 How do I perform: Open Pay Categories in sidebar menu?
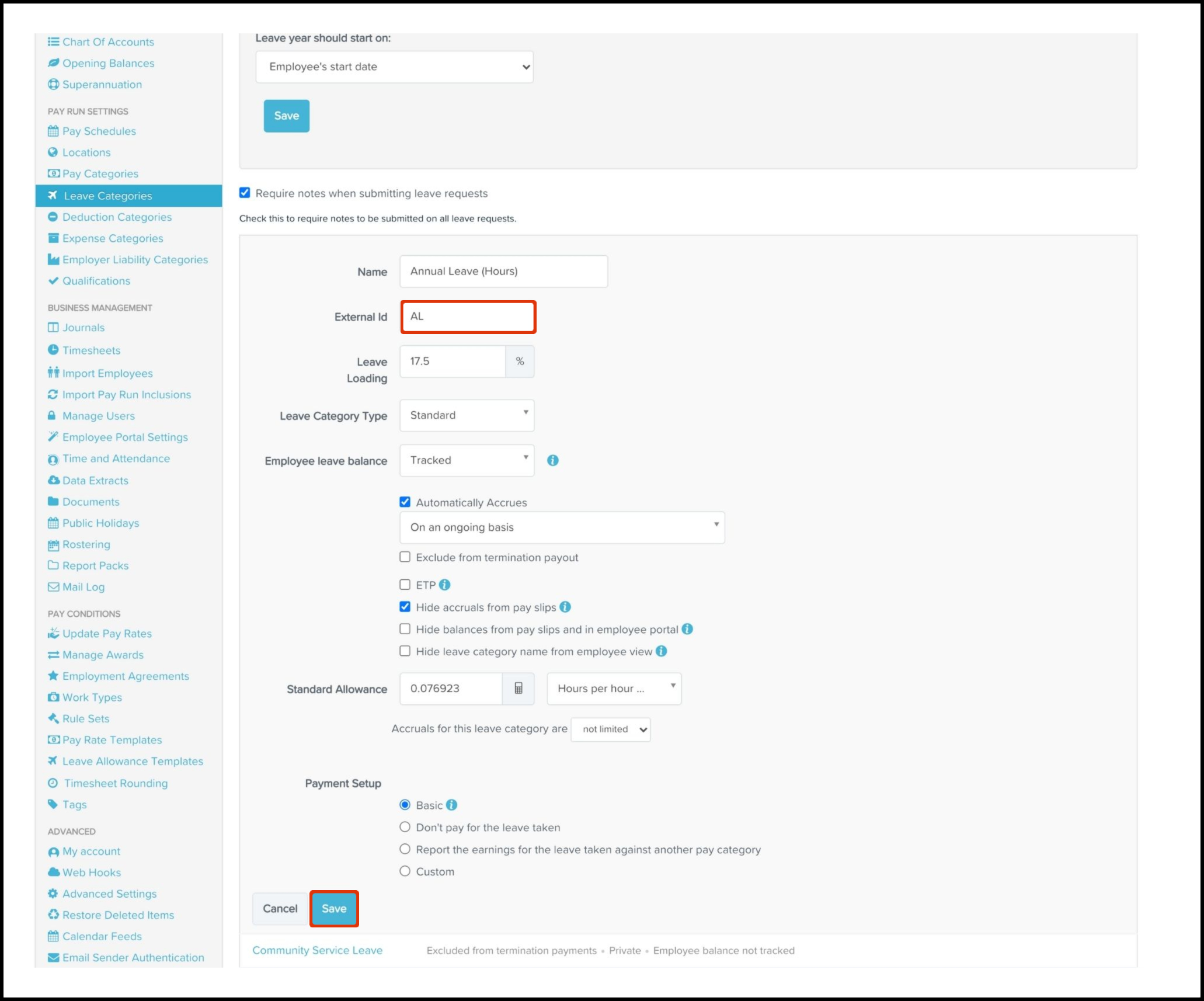pyautogui.click(x=100, y=173)
